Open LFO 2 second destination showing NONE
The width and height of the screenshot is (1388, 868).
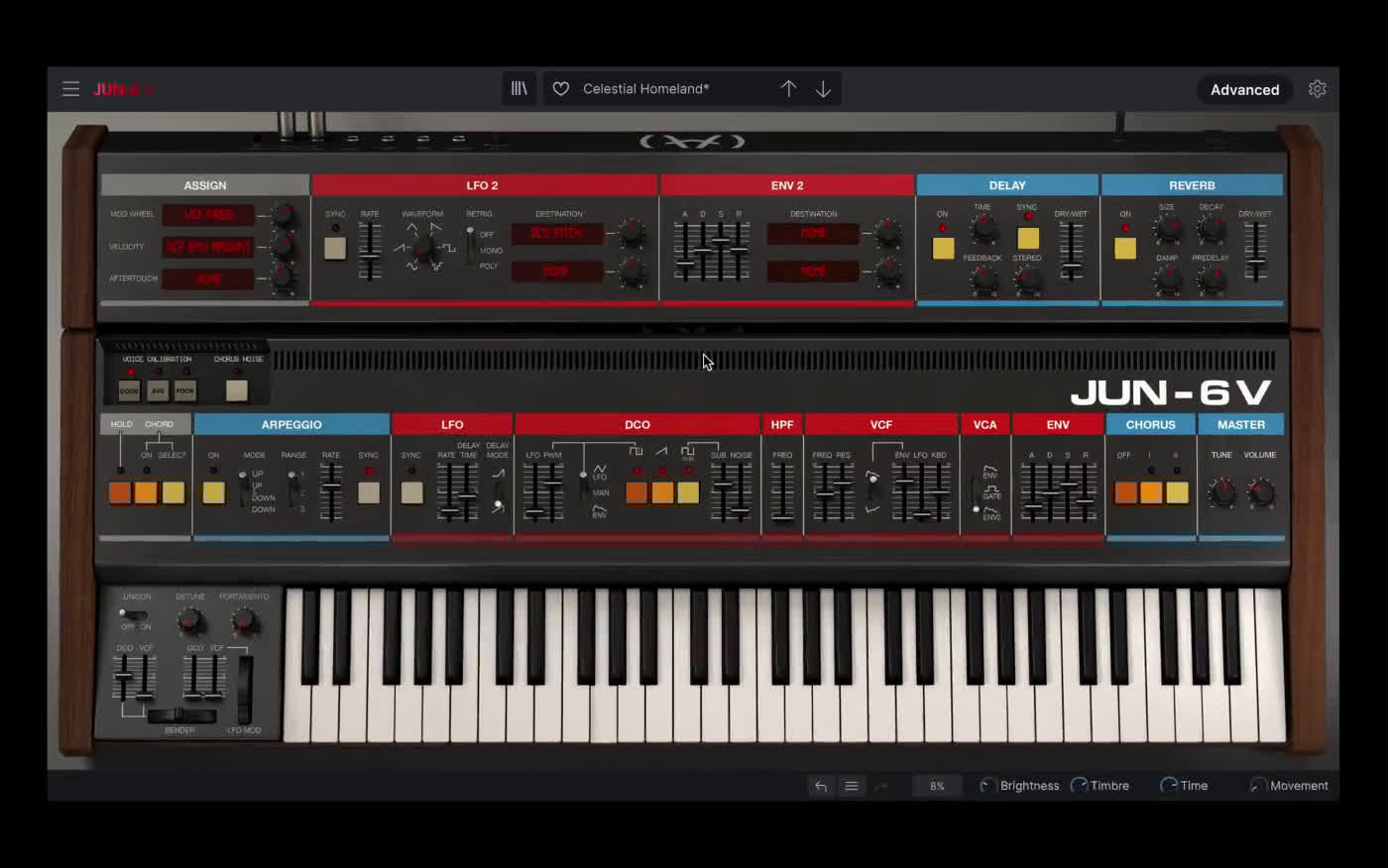(x=557, y=271)
